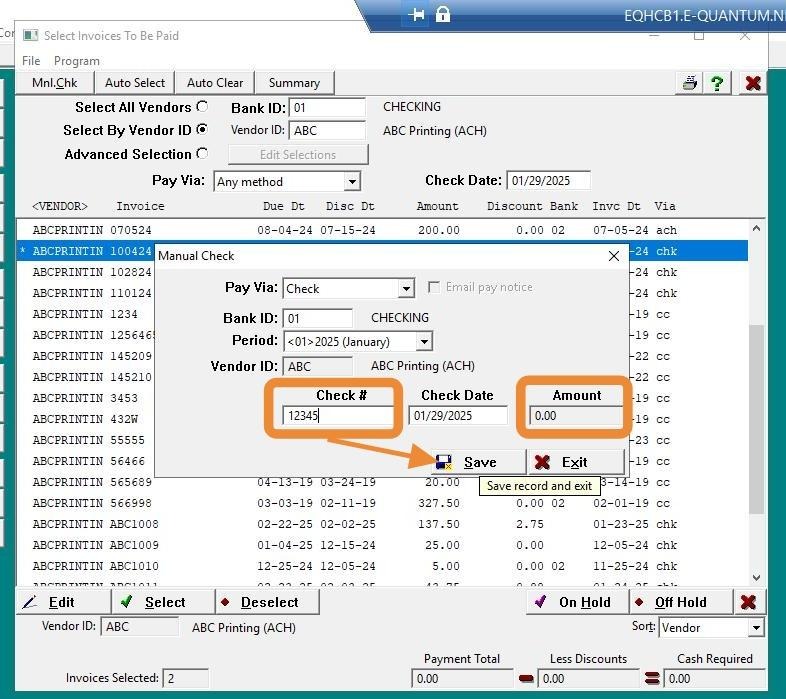The image size is (786, 699).
Task: Close the Manual Check dialog with its X
Action: (614, 256)
